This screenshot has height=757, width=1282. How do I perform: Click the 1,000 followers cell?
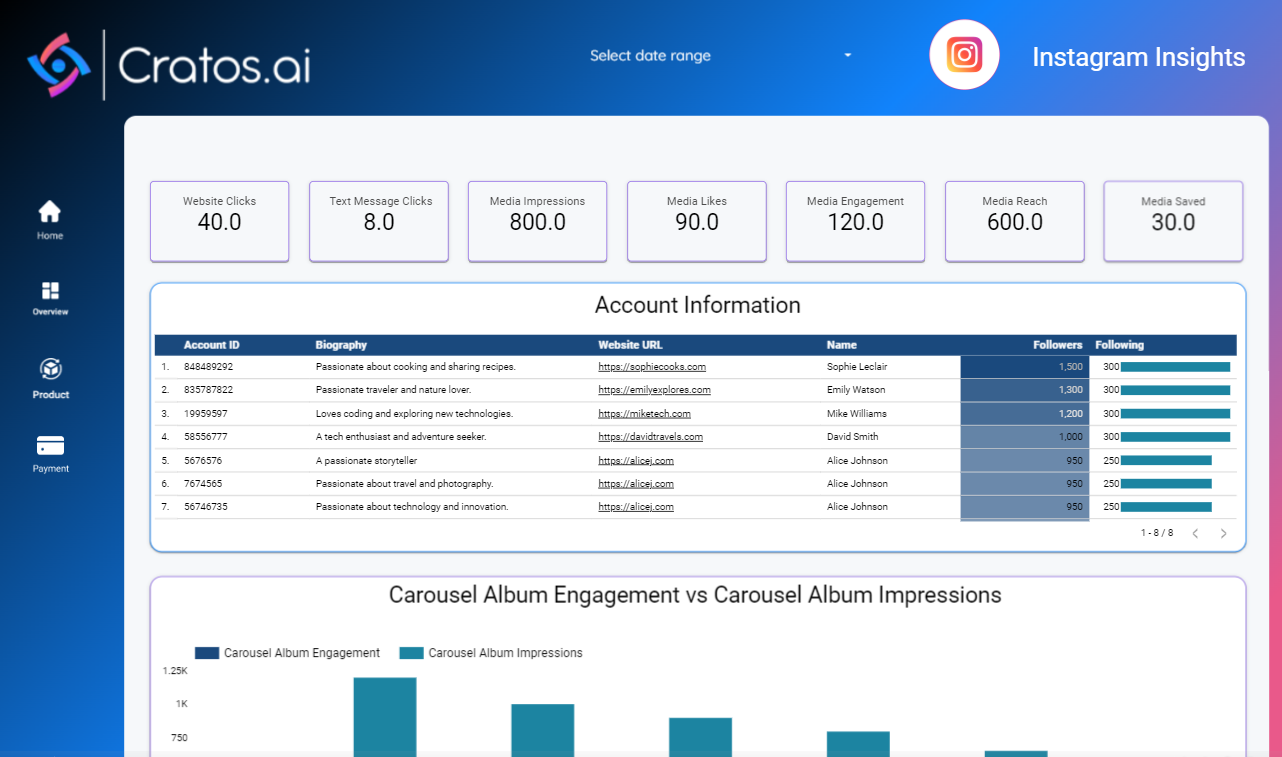pos(1025,437)
